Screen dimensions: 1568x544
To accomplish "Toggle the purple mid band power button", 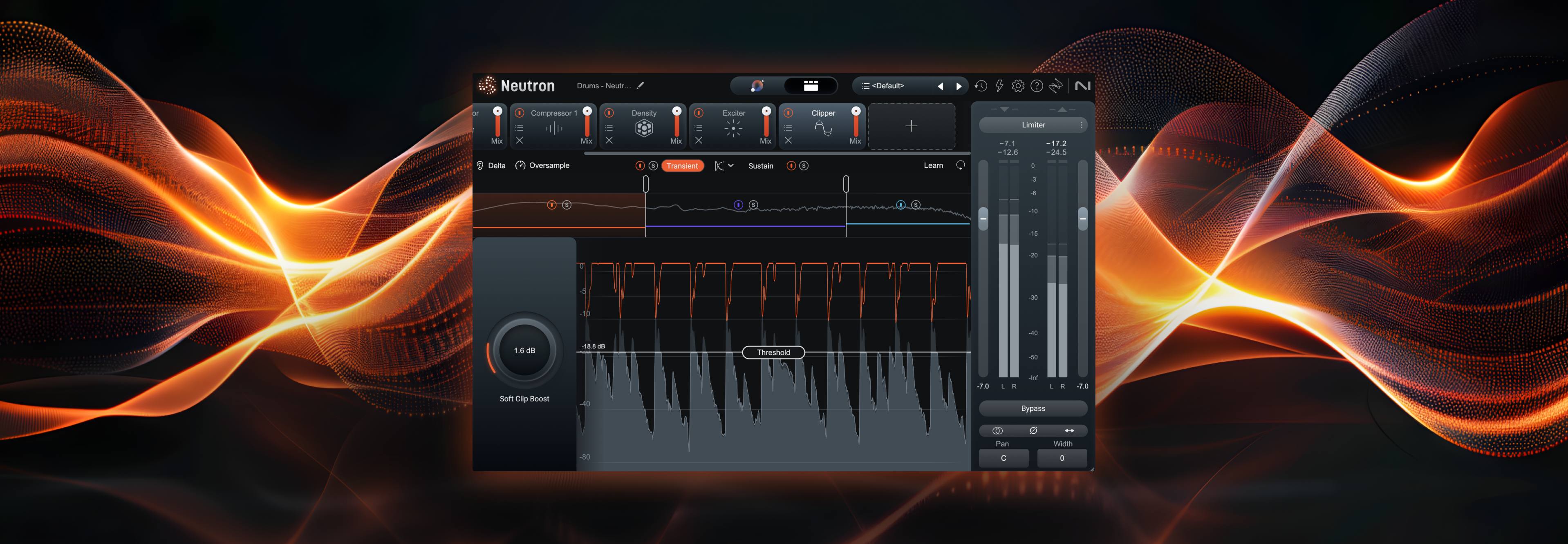I will pyautogui.click(x=738, y=205).
